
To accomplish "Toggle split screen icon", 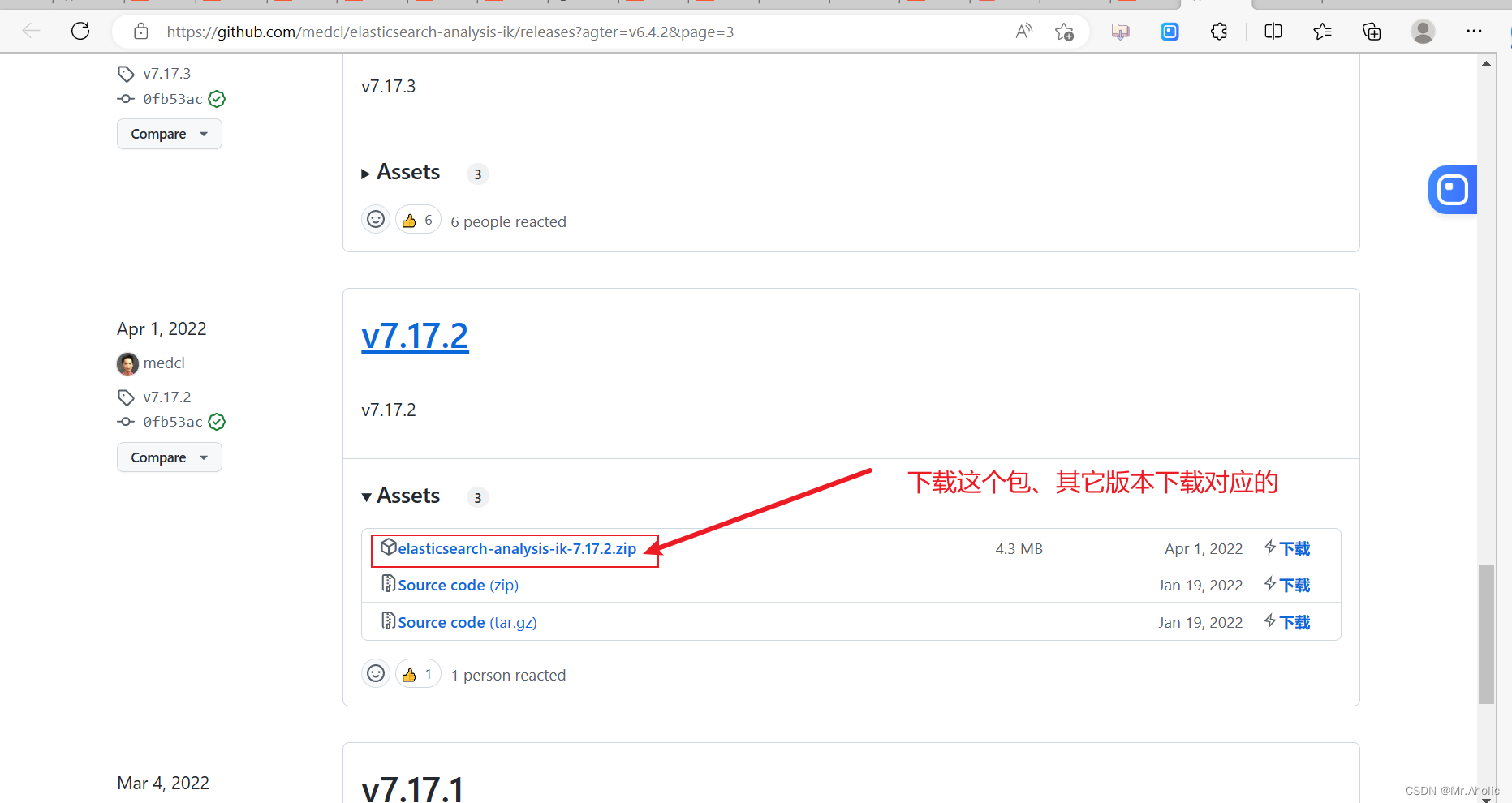I will [x=1273, y=32].
